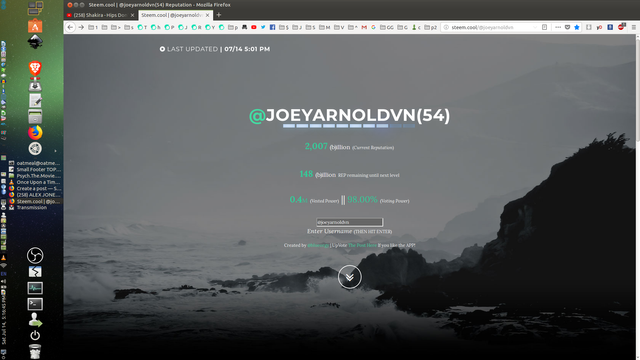Open the bookmark folder labeled p2
640x360 pixels.
[431, 27]
